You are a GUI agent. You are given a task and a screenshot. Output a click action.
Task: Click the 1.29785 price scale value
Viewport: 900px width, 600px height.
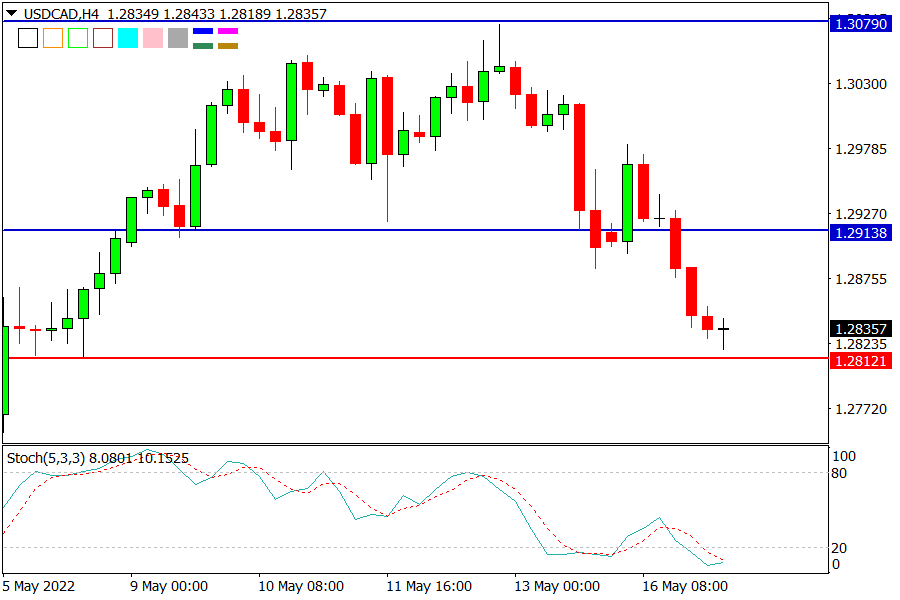point(861,149)
